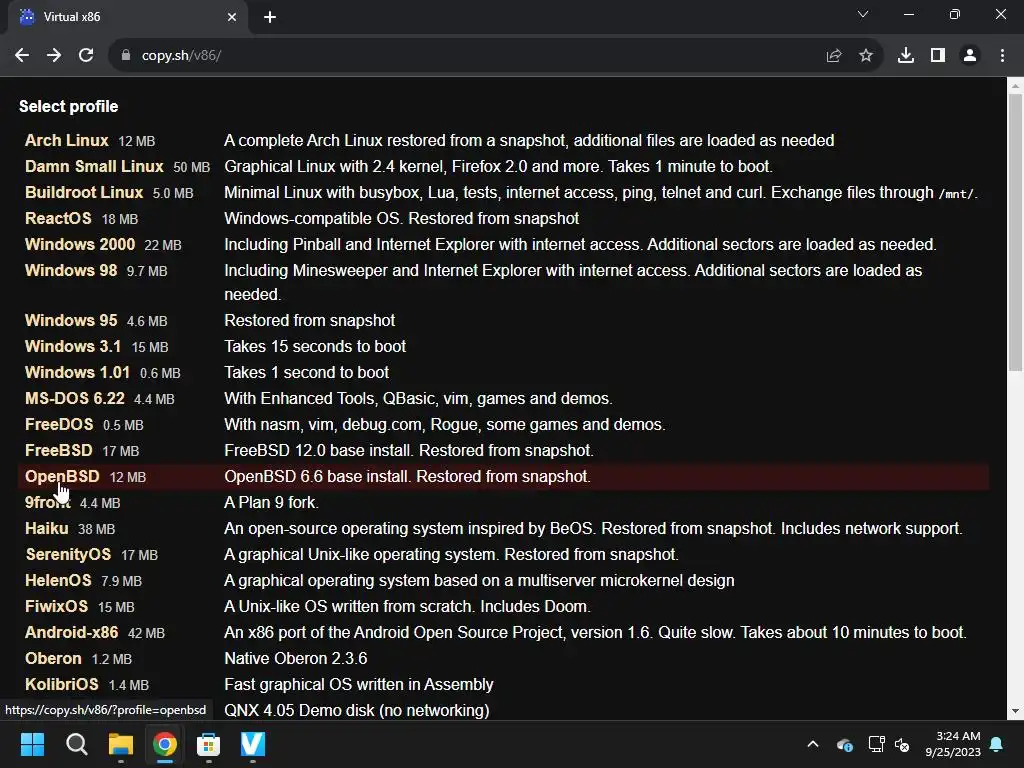The height and width of the screenshot is (768, 1024).
Task: Click the address bar URL
Action: pyautogui.click(x=181, y=56)
